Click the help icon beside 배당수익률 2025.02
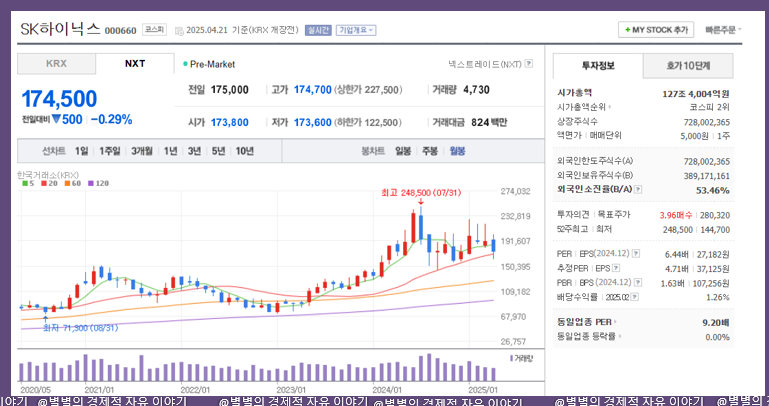 (x=635, y=297)
